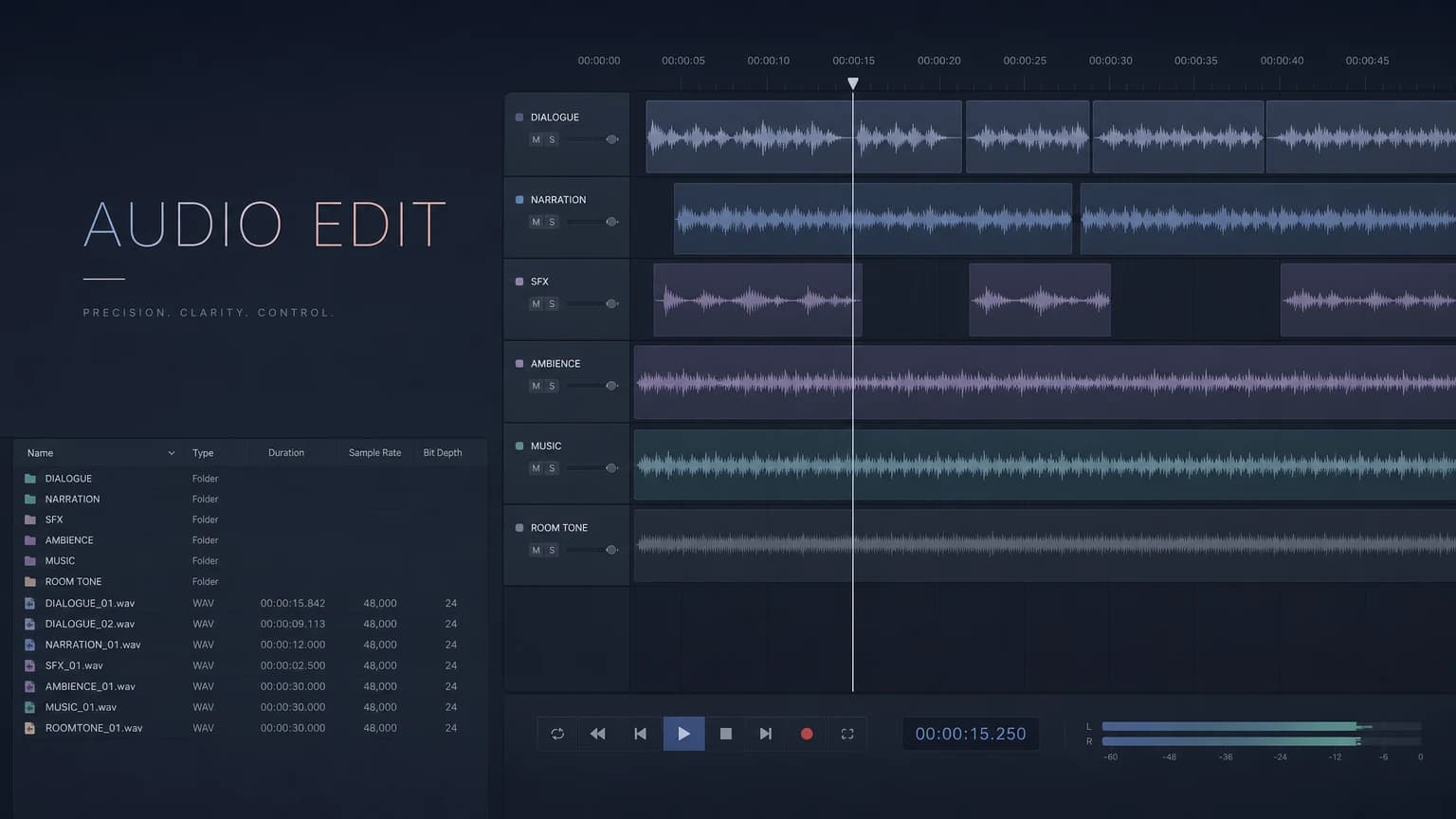1456x819 pixels.
Task: Skip to previous marker button
Action: [641, 734]
